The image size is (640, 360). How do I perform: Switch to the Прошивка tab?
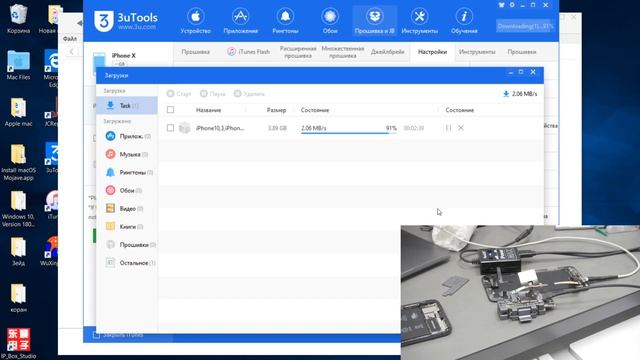point(196,52)
